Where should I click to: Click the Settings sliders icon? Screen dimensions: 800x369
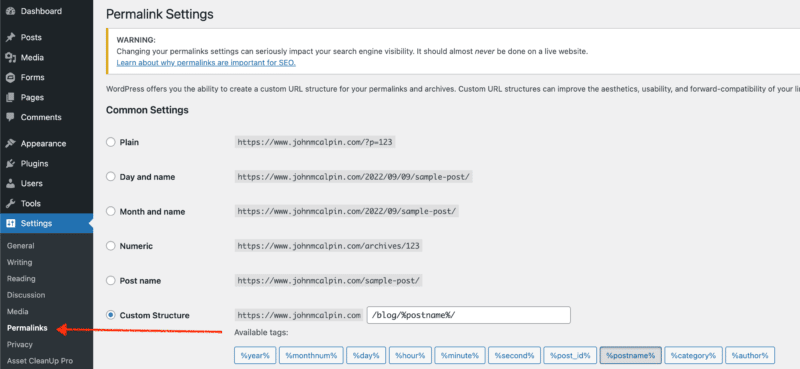click(10, 224)
